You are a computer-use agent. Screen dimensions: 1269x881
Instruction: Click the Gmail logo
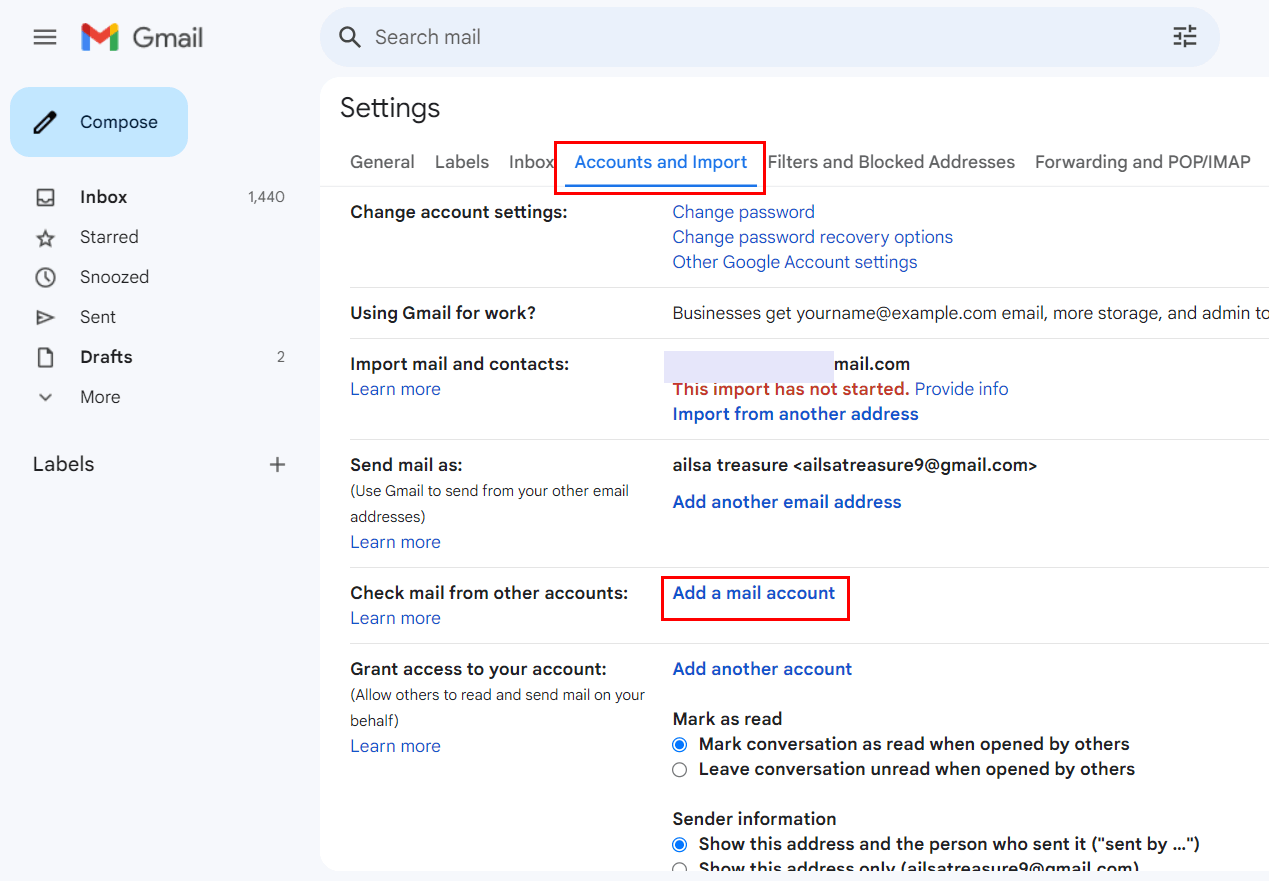coord(142,38)
